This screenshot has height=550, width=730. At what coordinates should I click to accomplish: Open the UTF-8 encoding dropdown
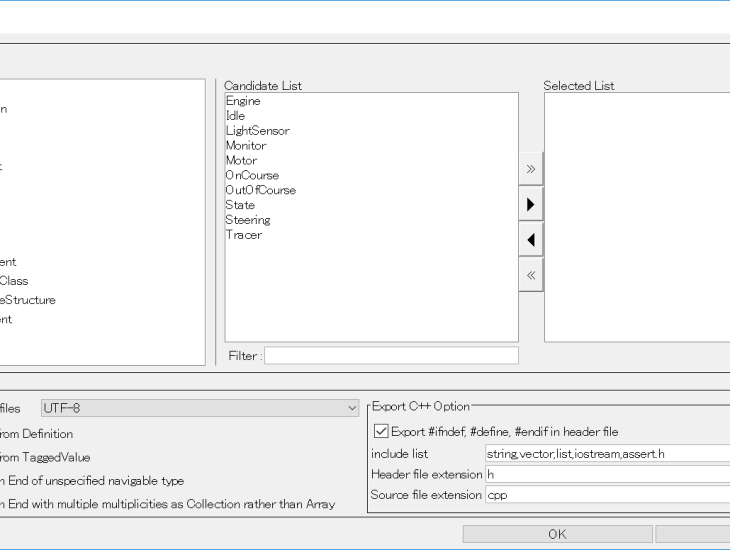pos(200,408)
